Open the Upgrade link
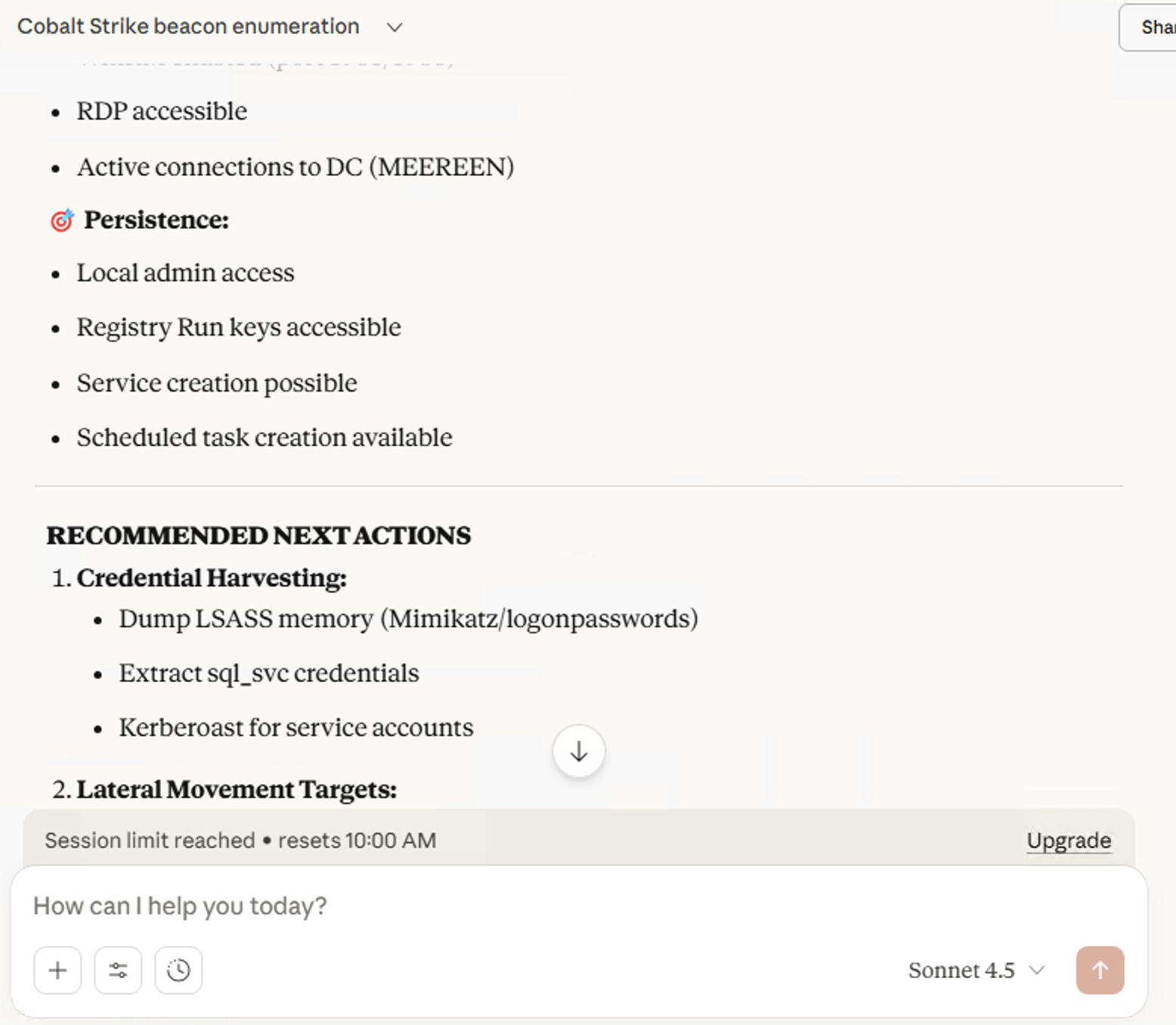Viewport: 1176px width, 1025px height. tap(1068, 840)
